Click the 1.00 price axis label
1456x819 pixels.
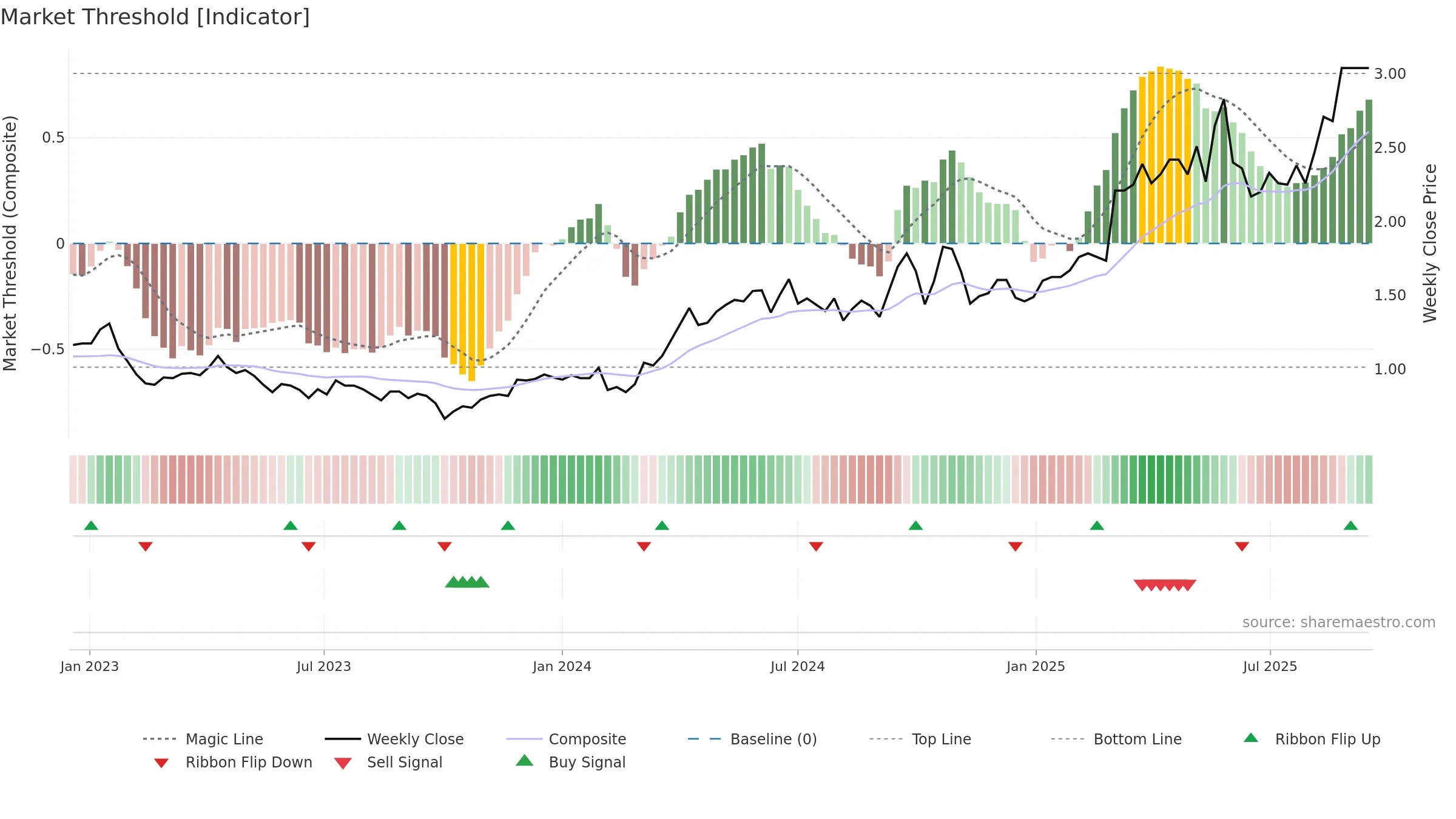tap(1390, 369)
